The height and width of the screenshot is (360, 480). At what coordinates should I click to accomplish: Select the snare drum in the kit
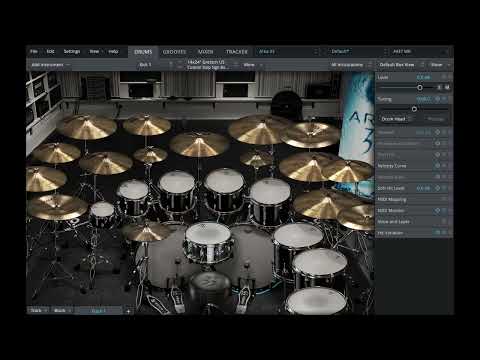click(x=208, y=244)
